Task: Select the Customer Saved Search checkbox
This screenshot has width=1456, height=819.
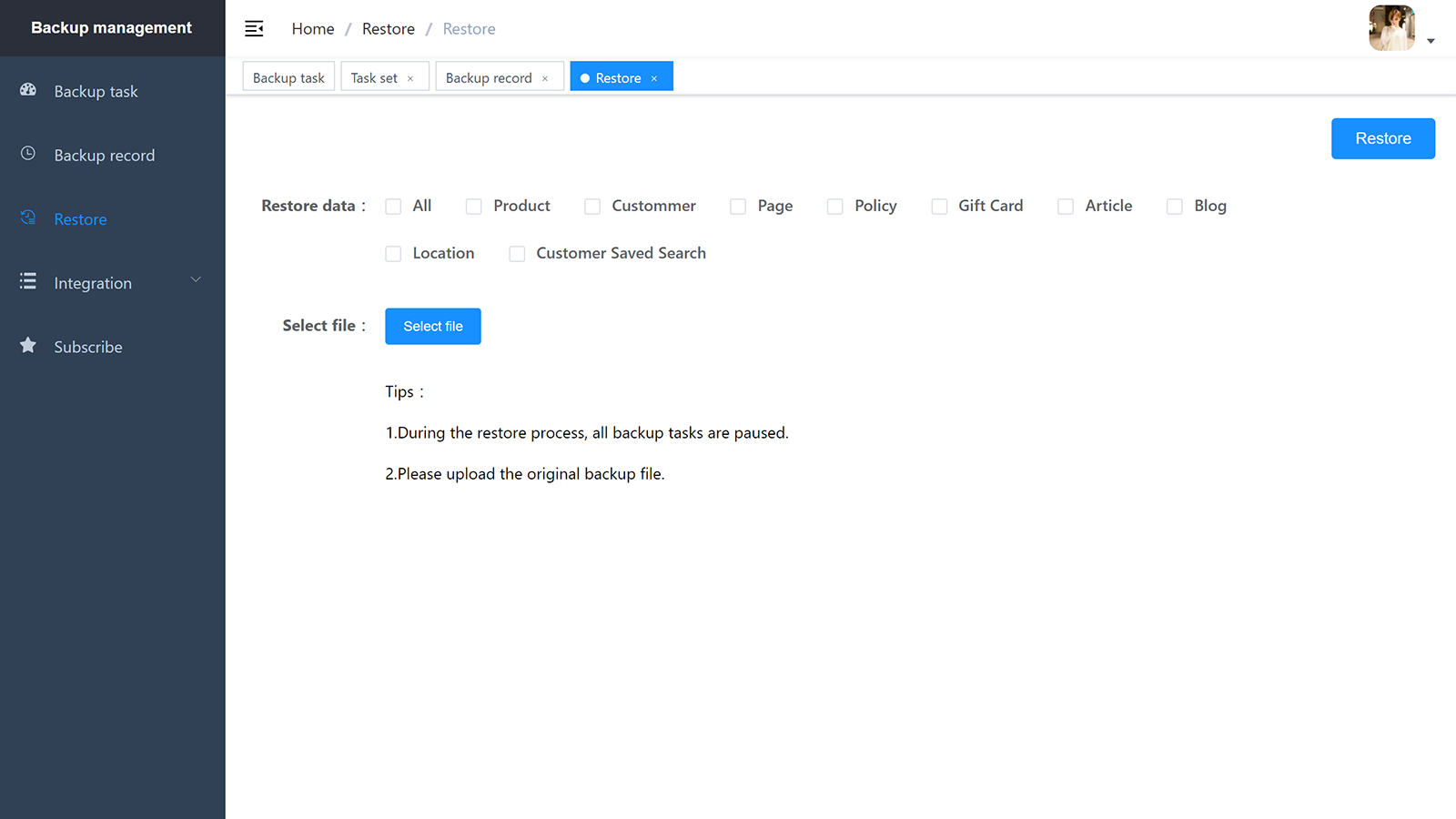Action: [517, 254]
